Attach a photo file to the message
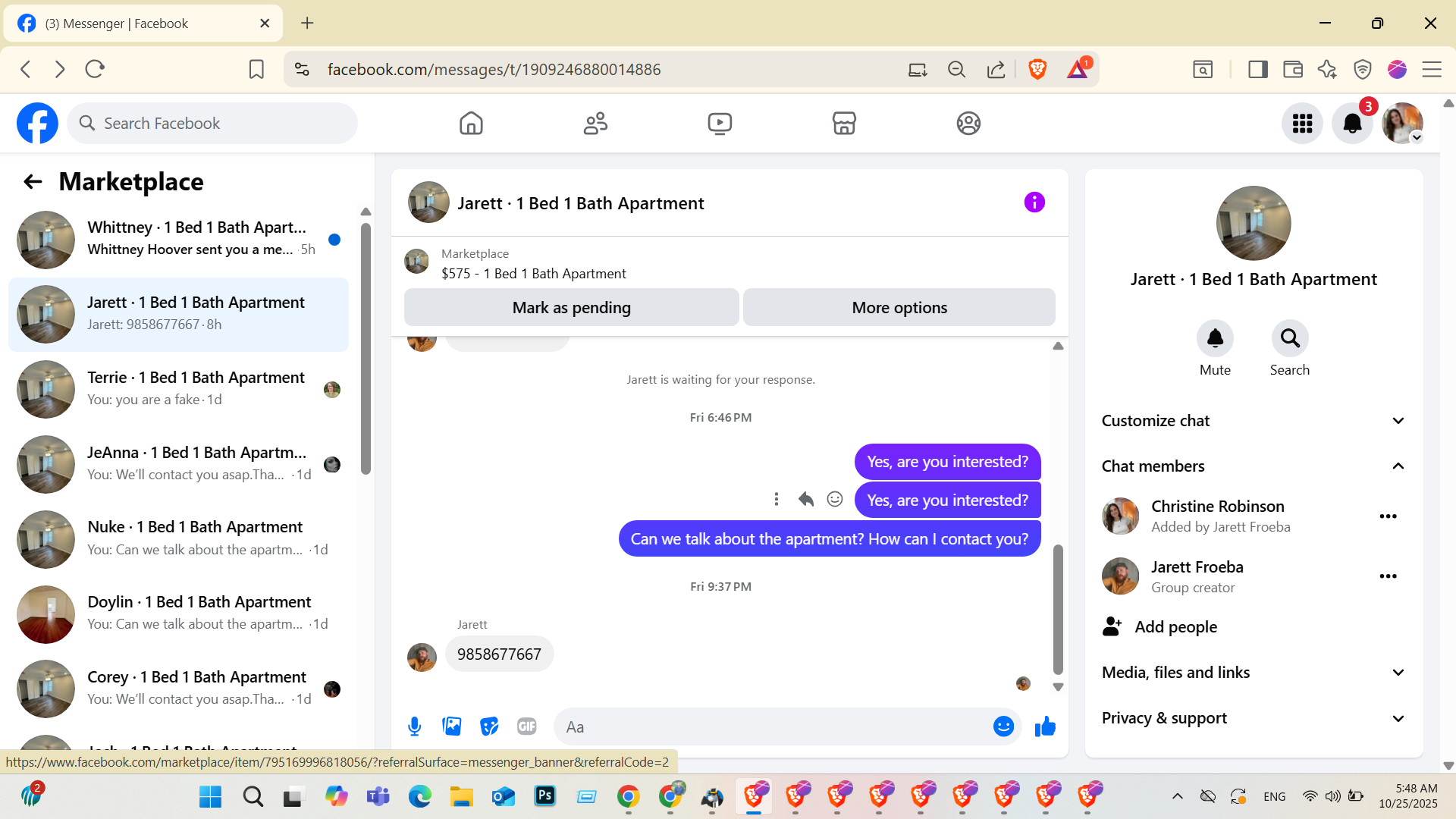The height and width of the screenshot is (819, 1456). tap(452, 726)
